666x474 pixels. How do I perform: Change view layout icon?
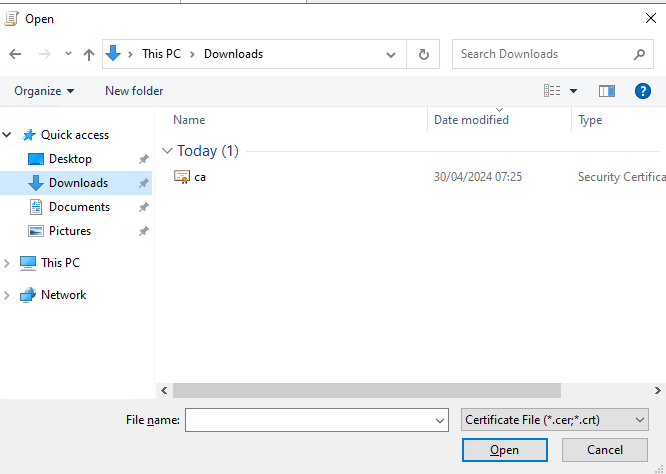tap(552, 90)
